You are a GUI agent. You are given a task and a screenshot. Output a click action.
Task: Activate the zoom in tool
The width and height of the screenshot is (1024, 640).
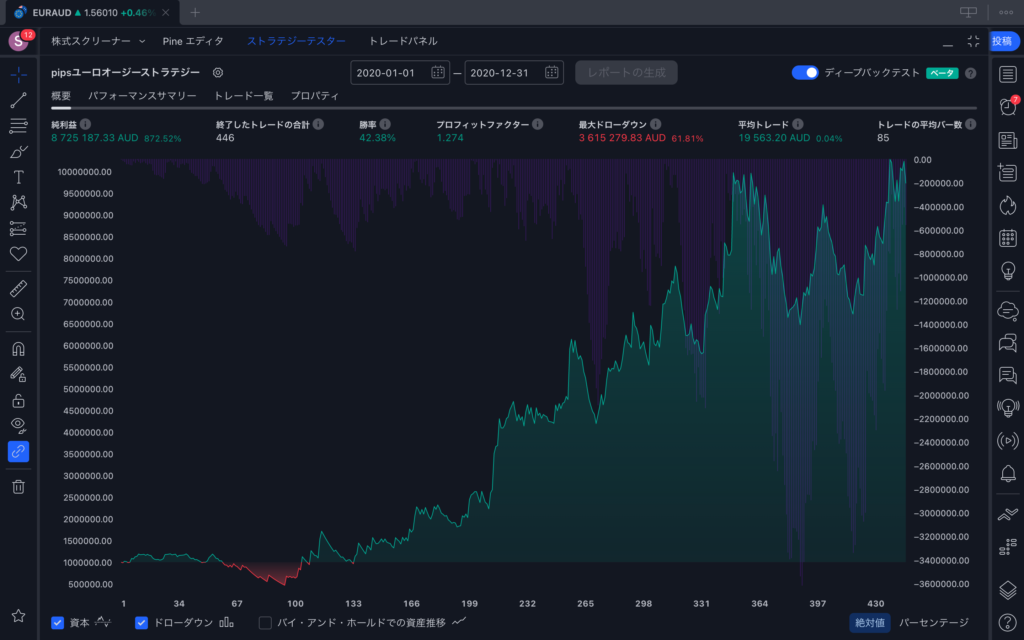pyautogui.click(x=18, y=314)
